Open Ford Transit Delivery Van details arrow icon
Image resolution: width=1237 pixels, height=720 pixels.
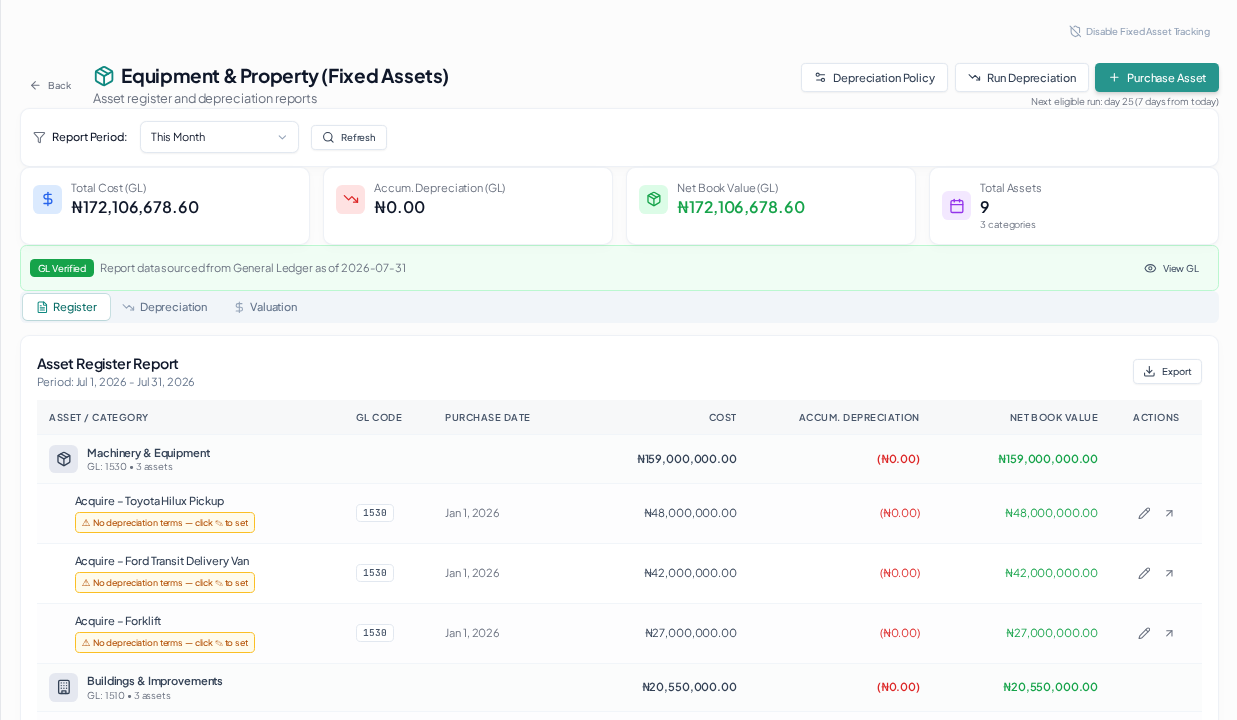click(x=1169, y=573)
